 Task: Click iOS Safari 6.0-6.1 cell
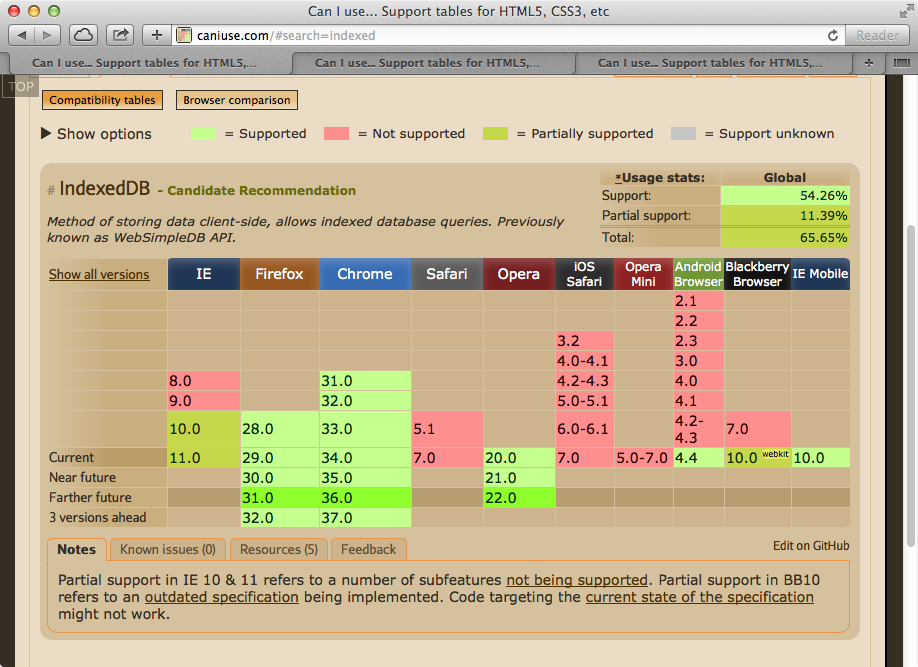click(x=585, y=429)
